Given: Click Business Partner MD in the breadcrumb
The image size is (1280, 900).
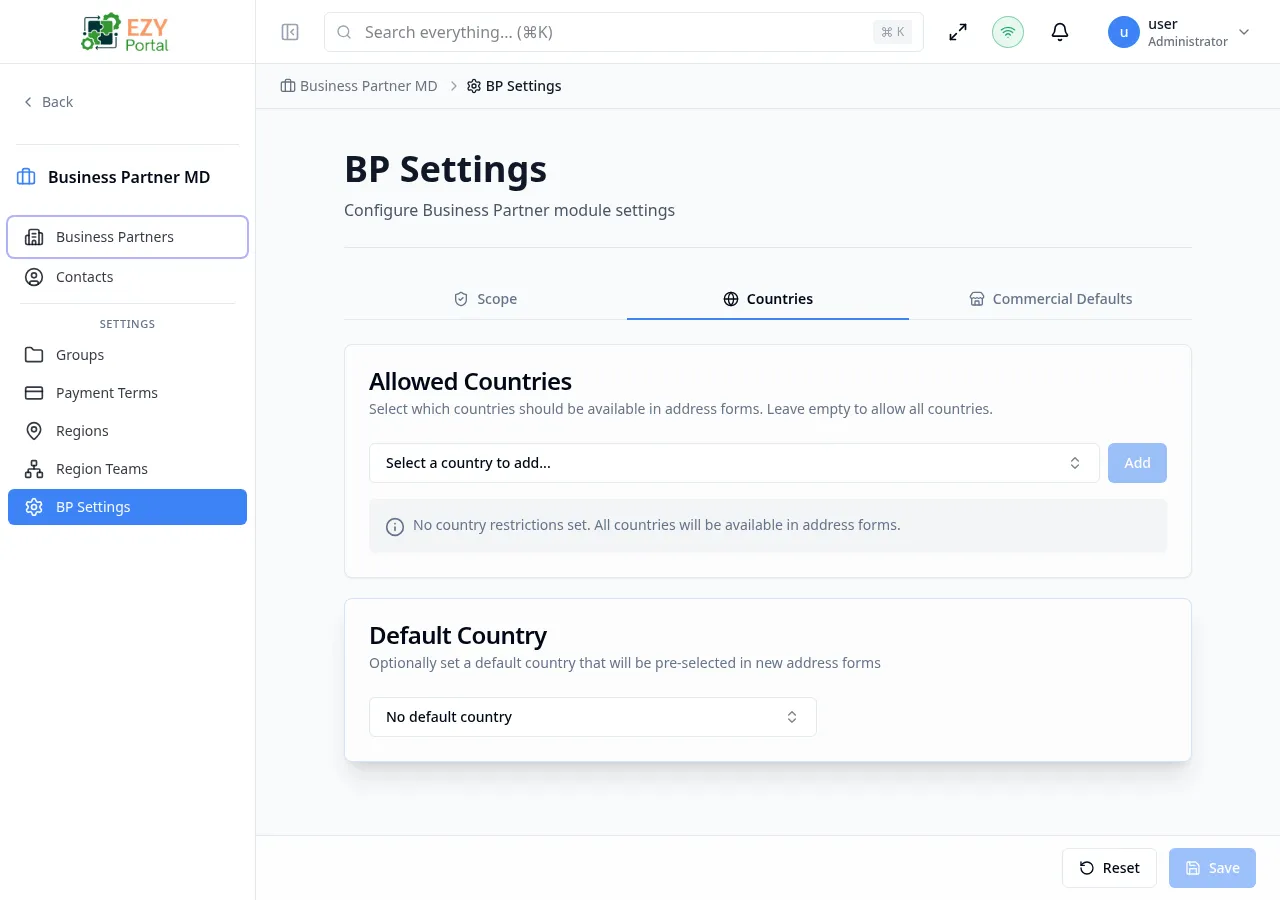Looking at the screenshot, I should (x=368, y=85).
